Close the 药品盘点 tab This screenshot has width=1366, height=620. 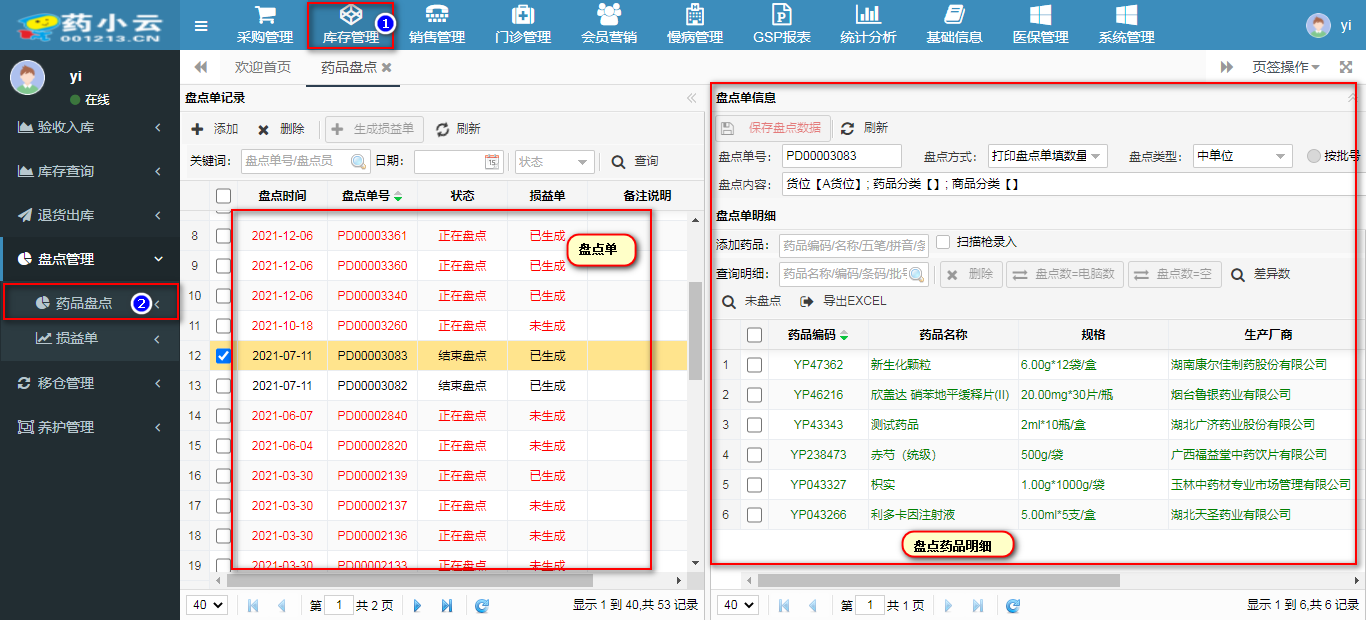(387, 67)
